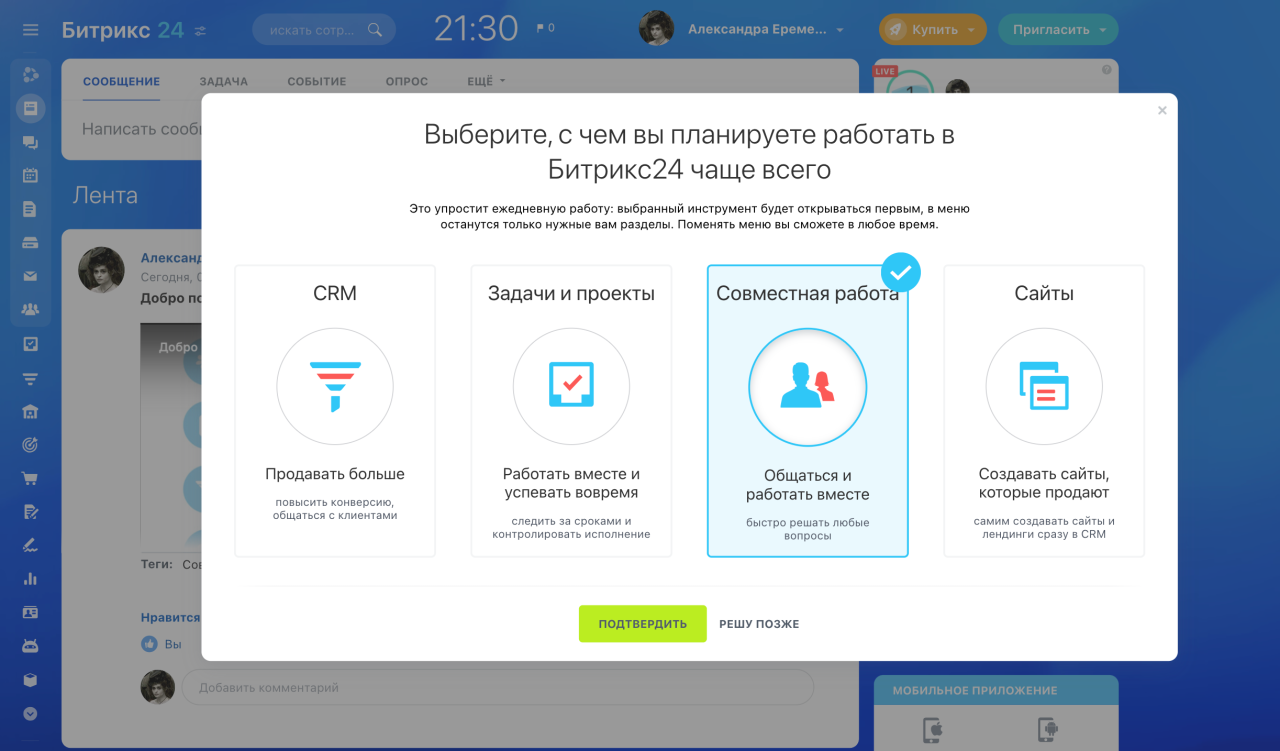The image size is (1280, 751).
Task: Click the swap arrows icon beside logo
Action: tap(200, 31)
